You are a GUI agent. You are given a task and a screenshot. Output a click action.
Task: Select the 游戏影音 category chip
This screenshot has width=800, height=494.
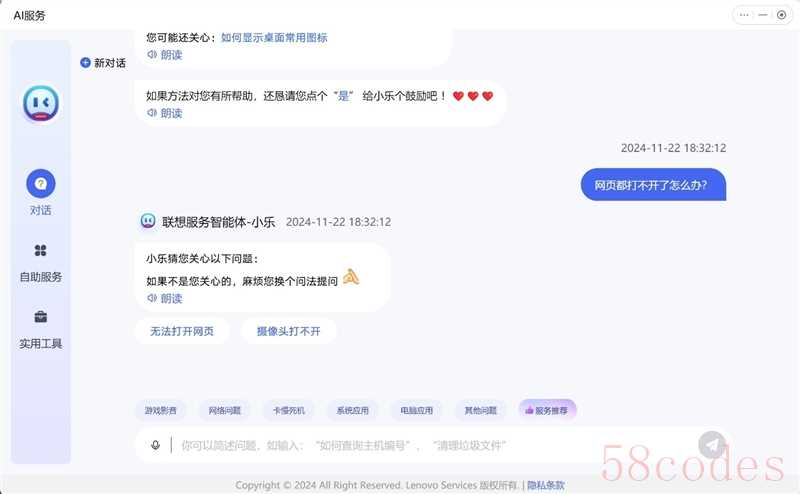click(x=161, y=410)
